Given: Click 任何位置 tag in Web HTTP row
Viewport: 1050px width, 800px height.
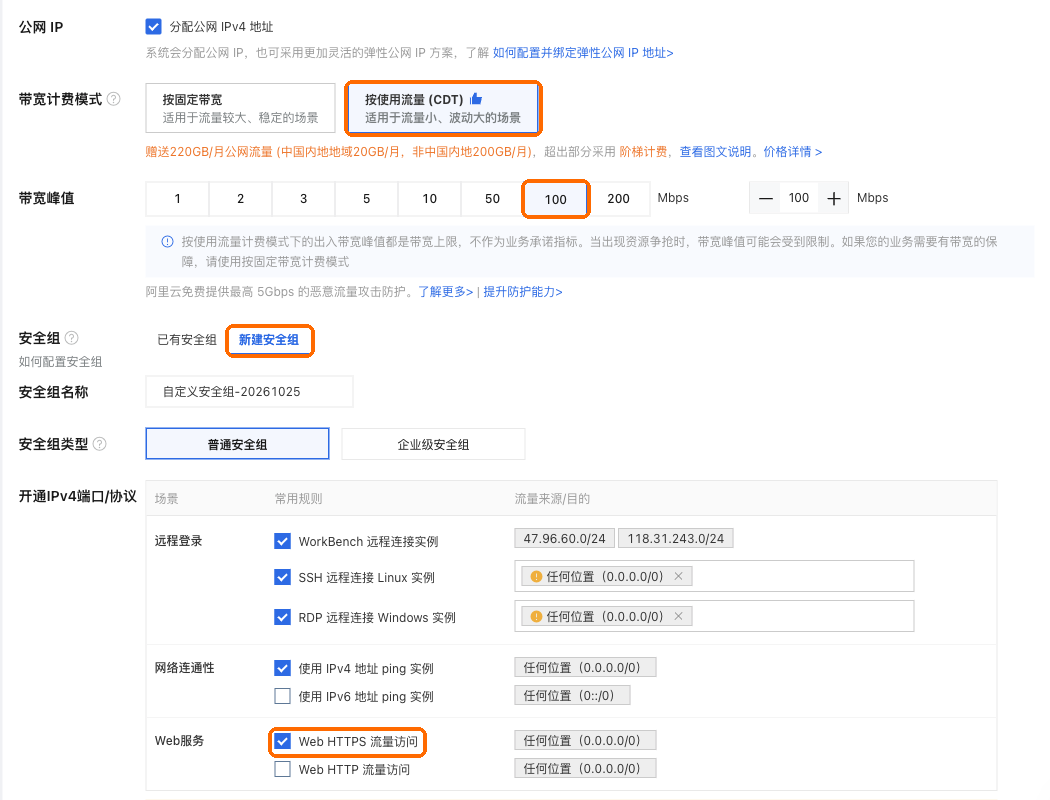Looking at the screenshot, I should tap(585, 769).
